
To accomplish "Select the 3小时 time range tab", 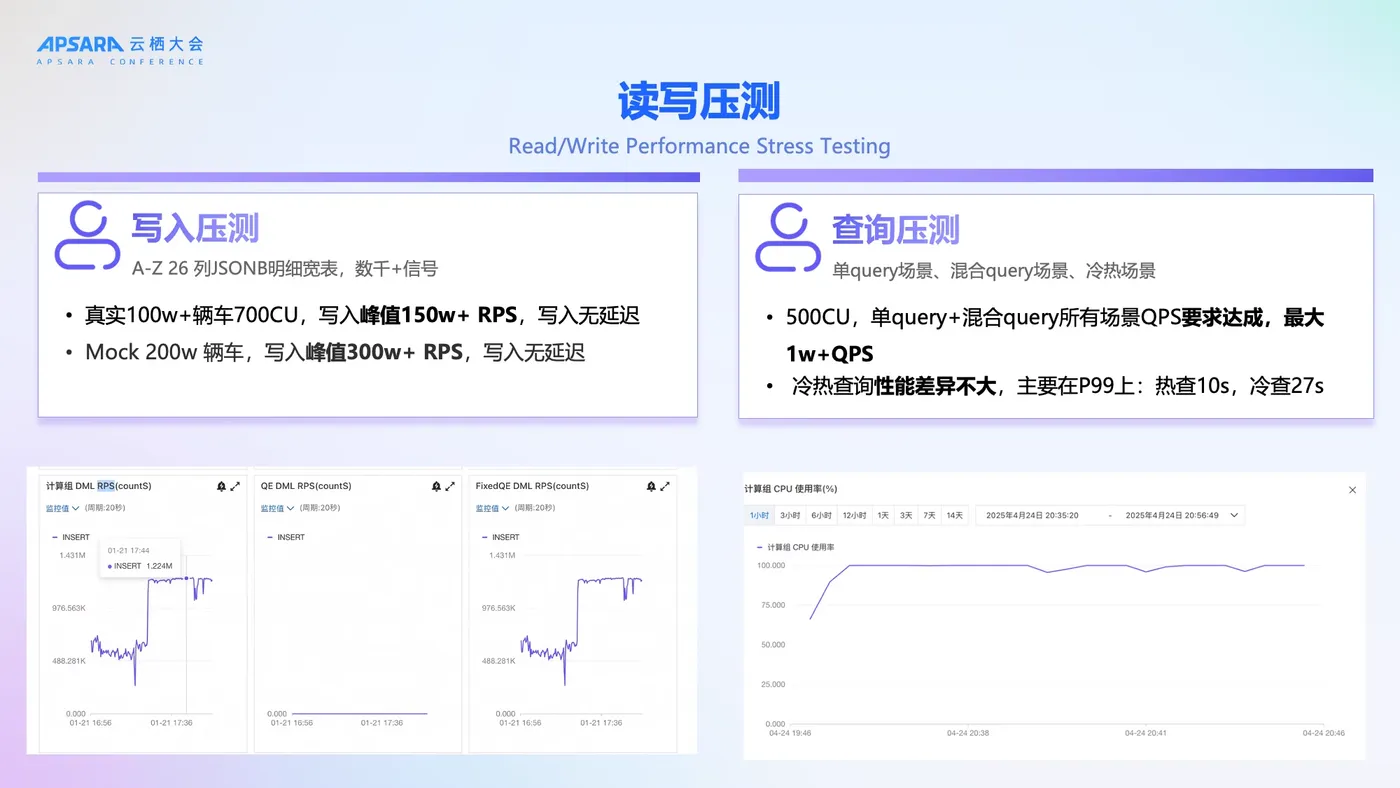I will (790, 515).
